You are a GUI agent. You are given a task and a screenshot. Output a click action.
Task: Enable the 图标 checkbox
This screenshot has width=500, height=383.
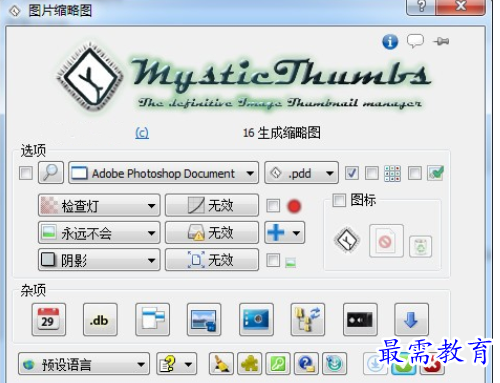[339, 200]
